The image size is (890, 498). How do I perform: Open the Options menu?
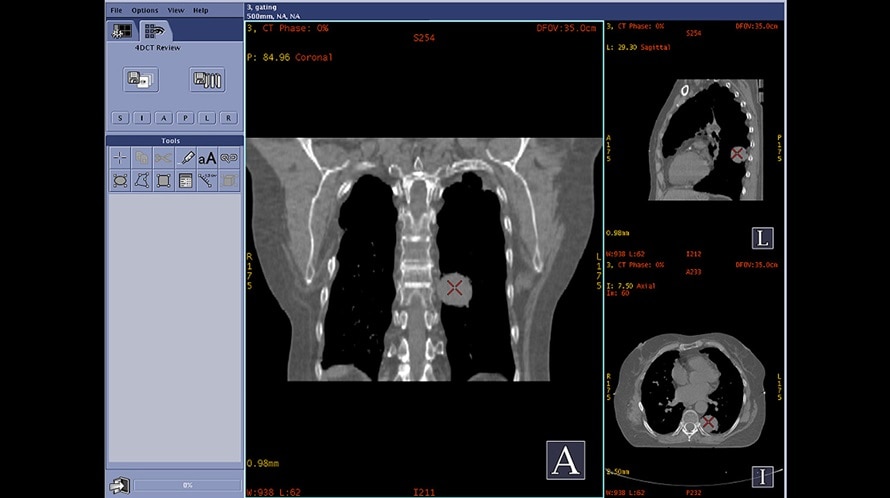click(144, 10)
